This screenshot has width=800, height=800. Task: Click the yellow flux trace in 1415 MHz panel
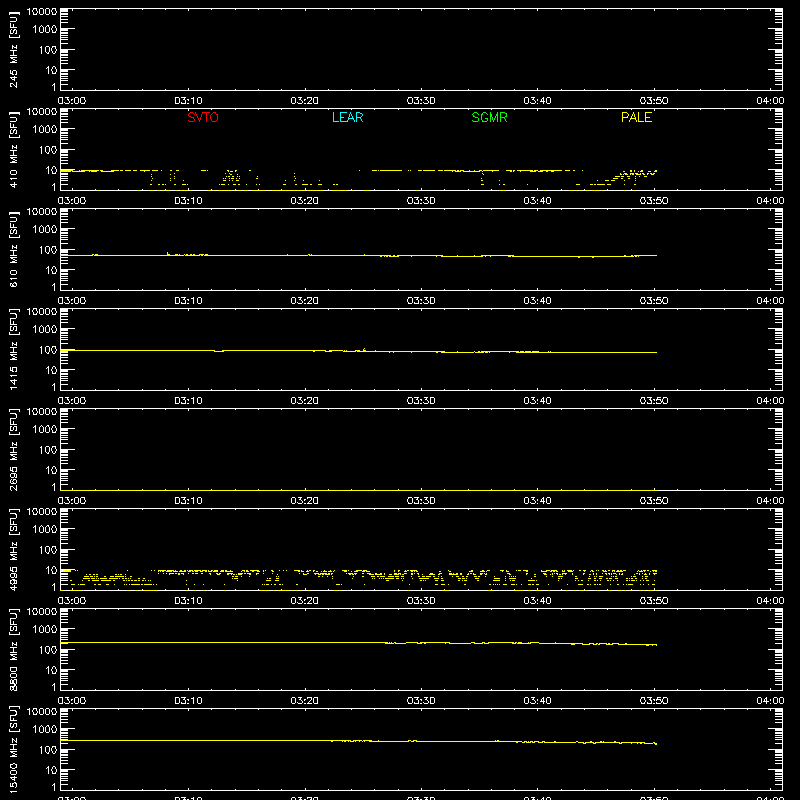(x=359, y=351)
